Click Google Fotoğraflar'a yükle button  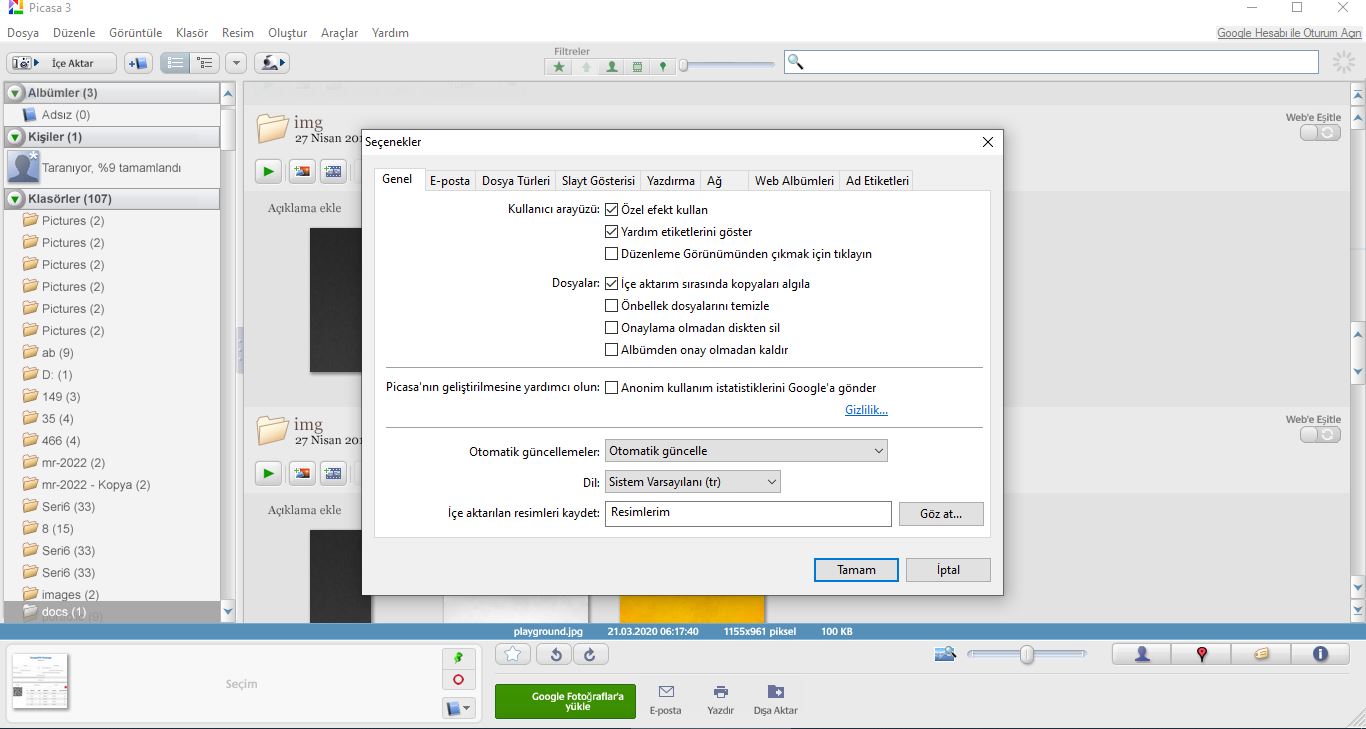(x=565, y=701)
